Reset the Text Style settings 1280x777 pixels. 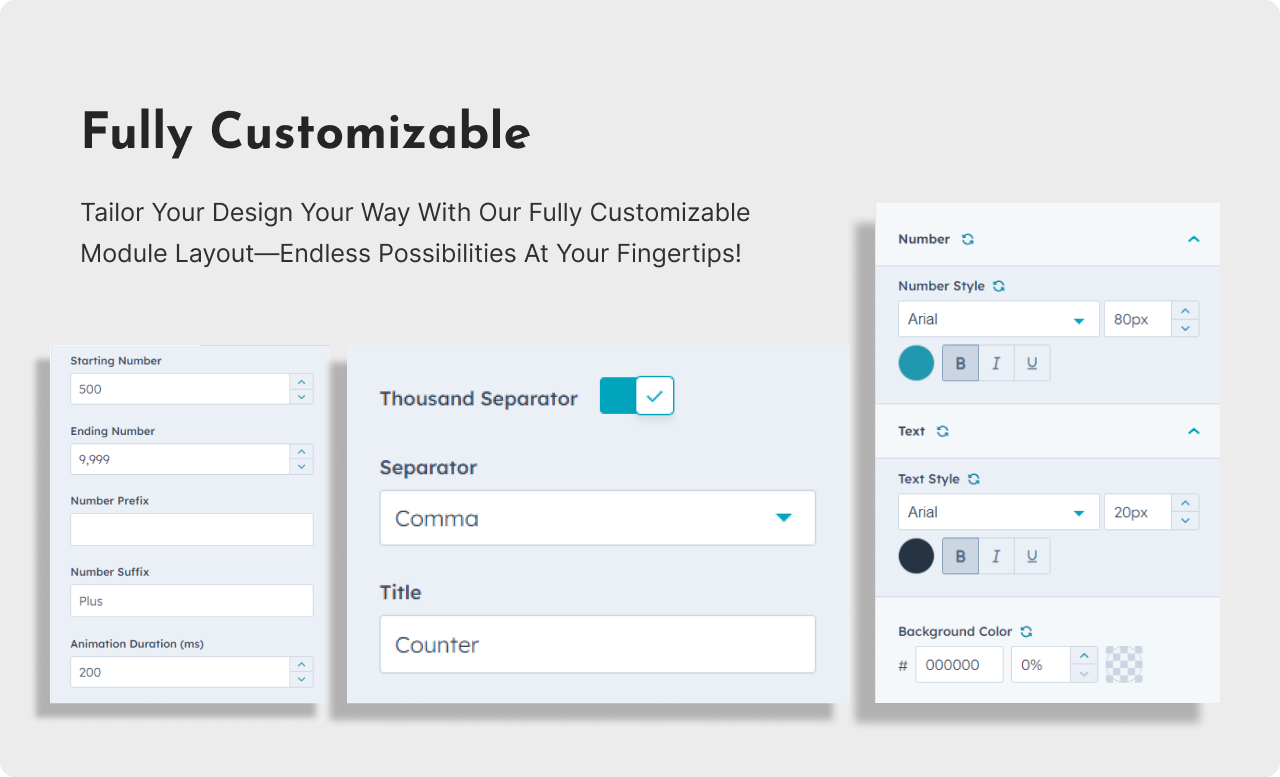pyautogui.click(x=973, y=479)
